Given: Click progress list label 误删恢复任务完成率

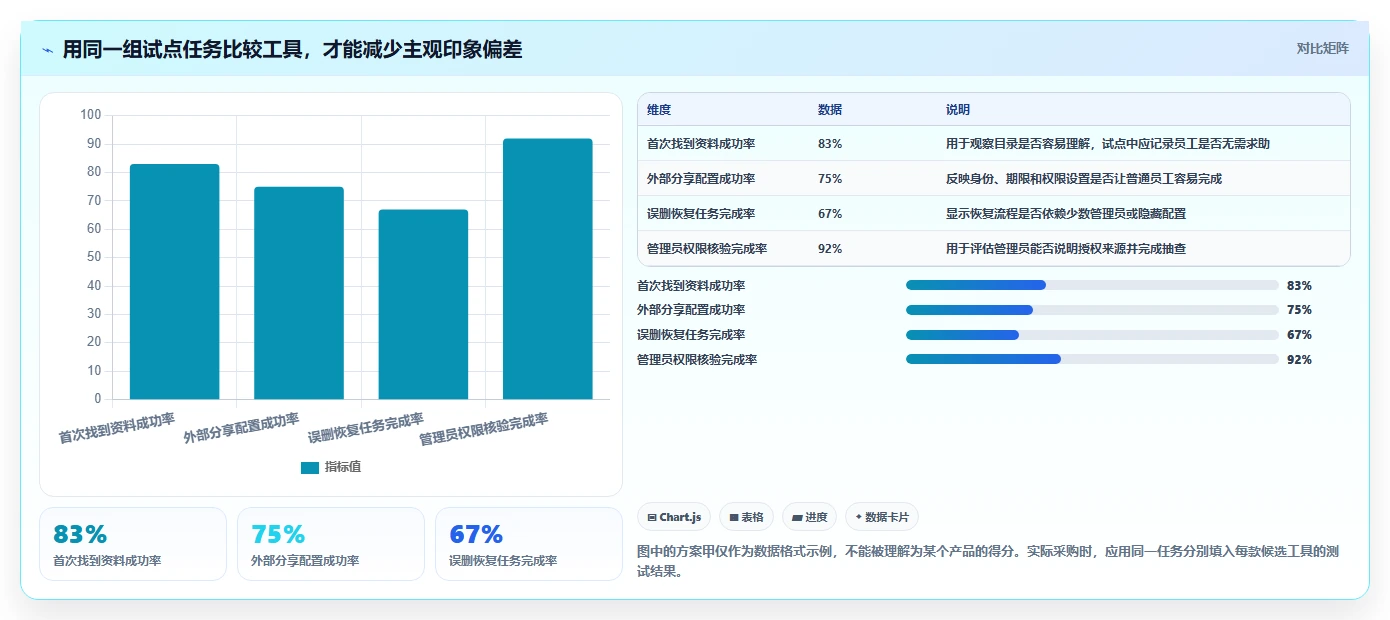Looking at the screenshot, I should coord(691,335).
